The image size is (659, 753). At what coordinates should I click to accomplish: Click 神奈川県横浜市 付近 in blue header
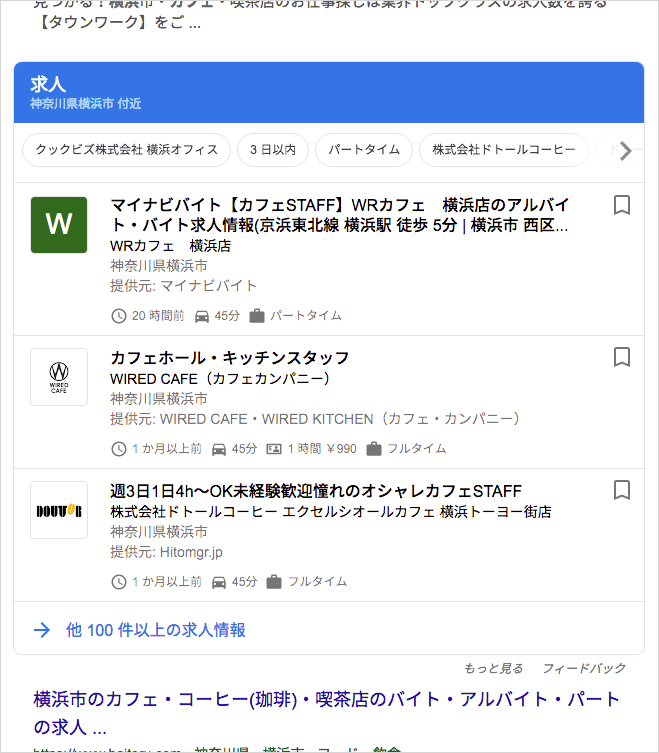tap(85, 104)
